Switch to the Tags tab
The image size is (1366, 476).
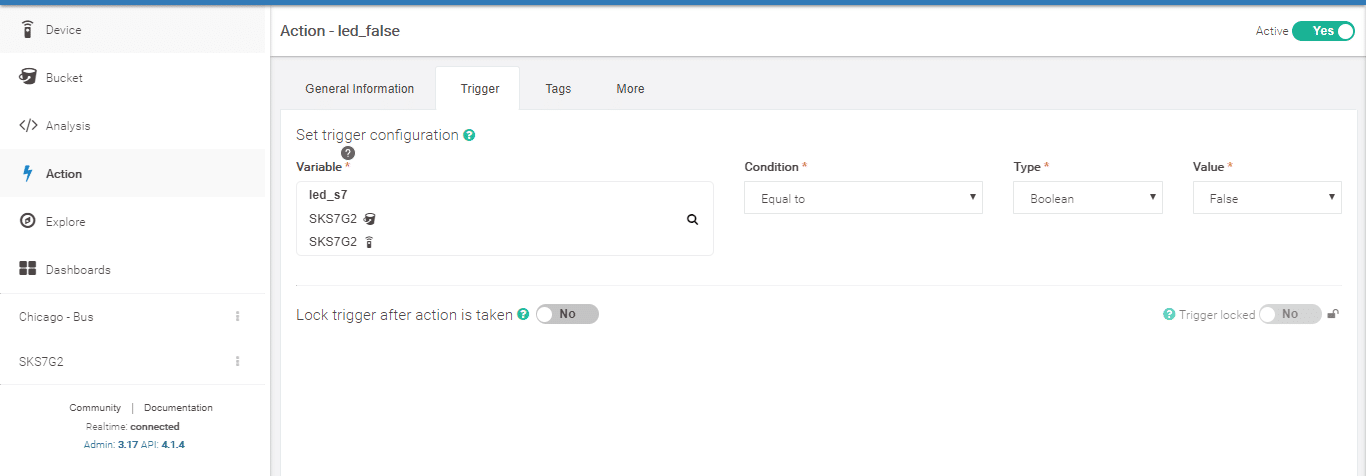click(558, 89)
